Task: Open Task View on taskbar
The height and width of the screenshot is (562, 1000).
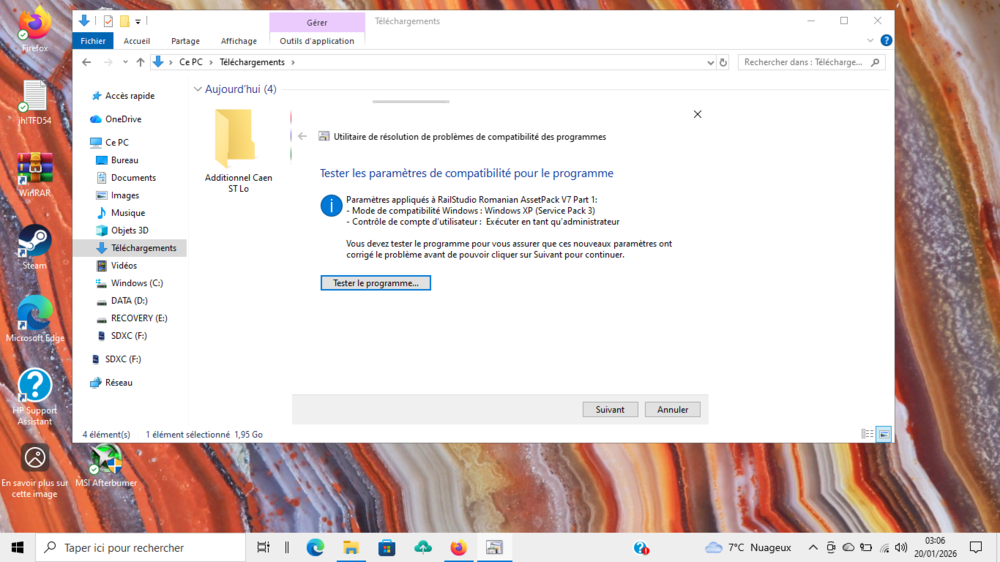Action: coord(263,547)
